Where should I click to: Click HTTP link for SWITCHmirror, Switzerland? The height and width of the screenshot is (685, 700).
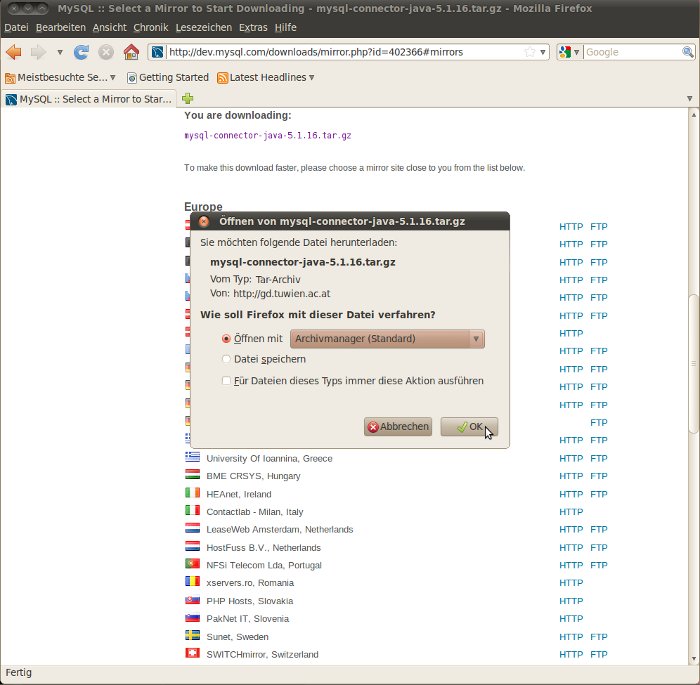[x=571, y=654]
